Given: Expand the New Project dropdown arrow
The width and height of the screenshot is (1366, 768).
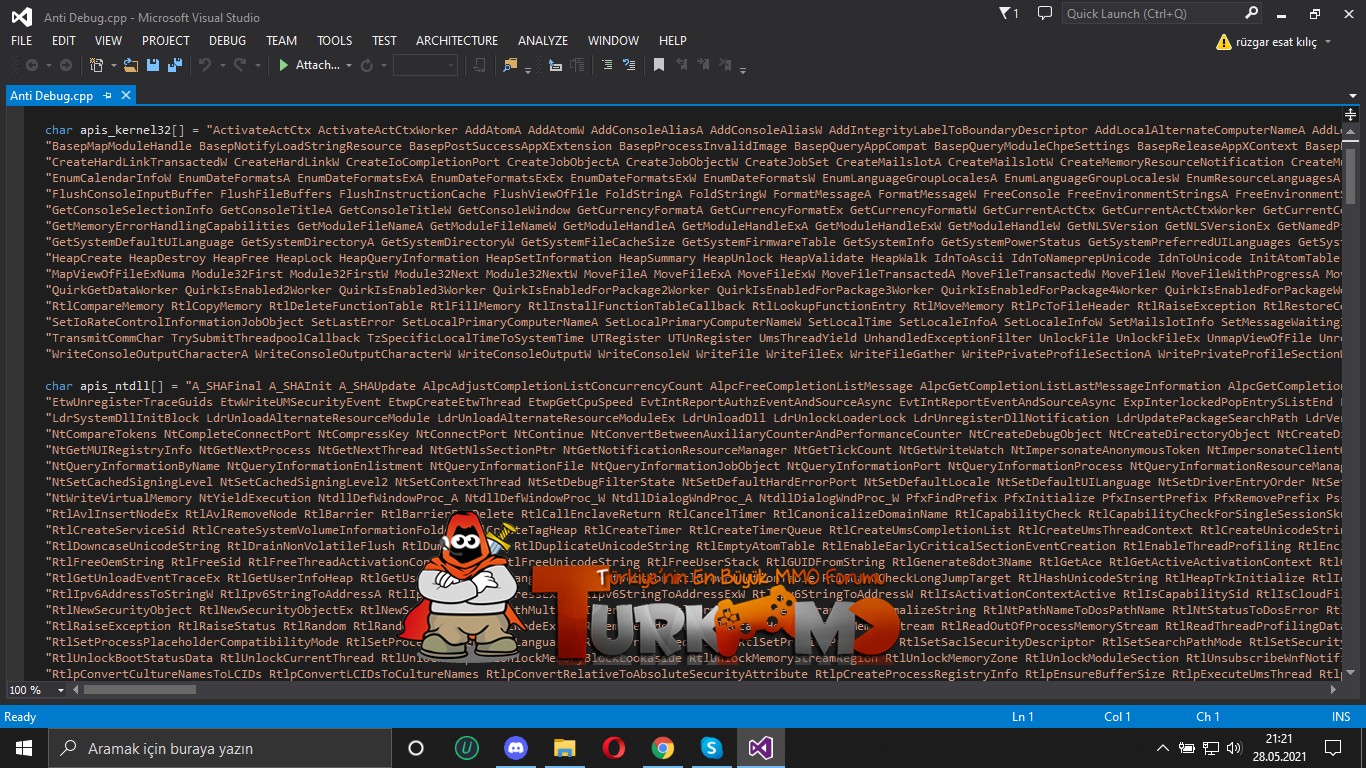Looking at the screenshot, I should pos(112,65).
